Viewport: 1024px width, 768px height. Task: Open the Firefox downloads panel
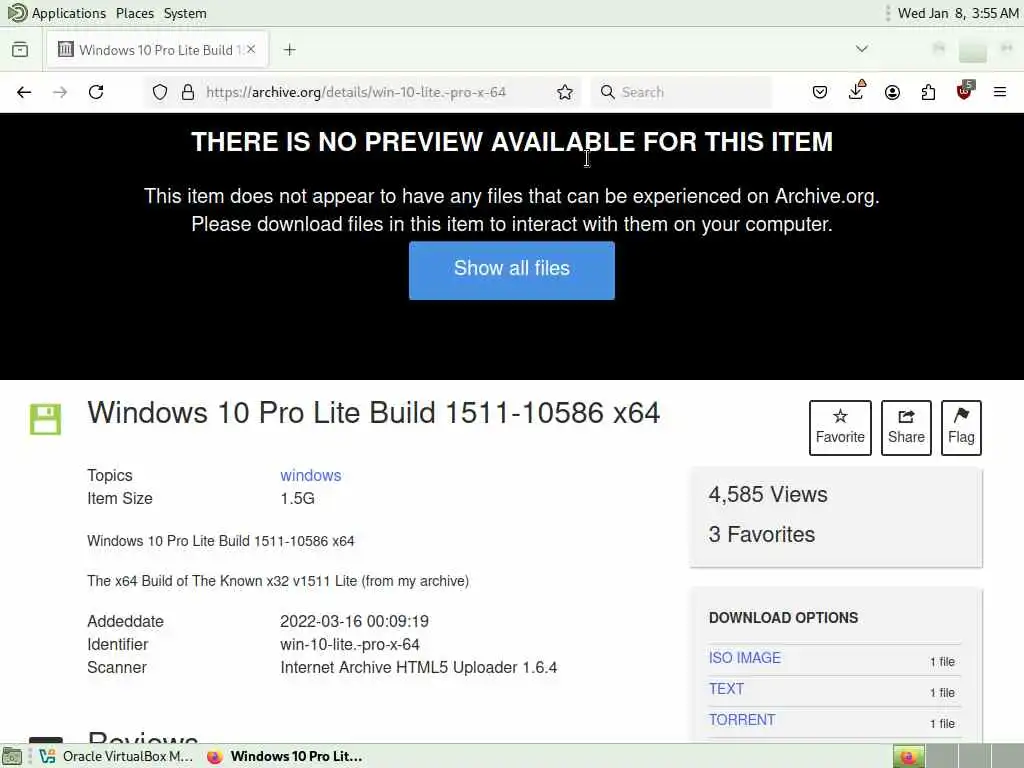[856, 91]
